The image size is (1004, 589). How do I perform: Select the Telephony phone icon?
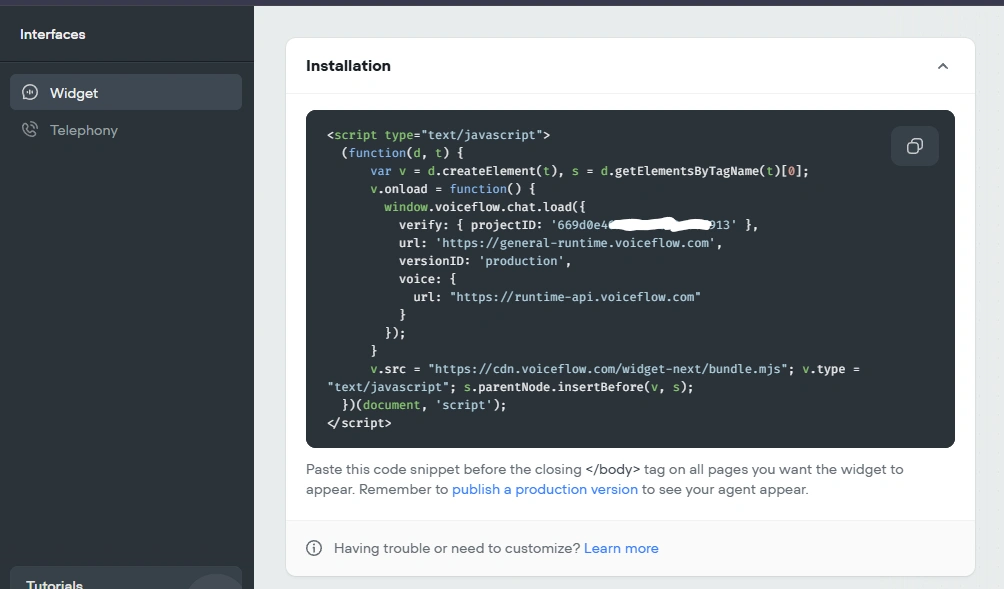pos(30,130)
